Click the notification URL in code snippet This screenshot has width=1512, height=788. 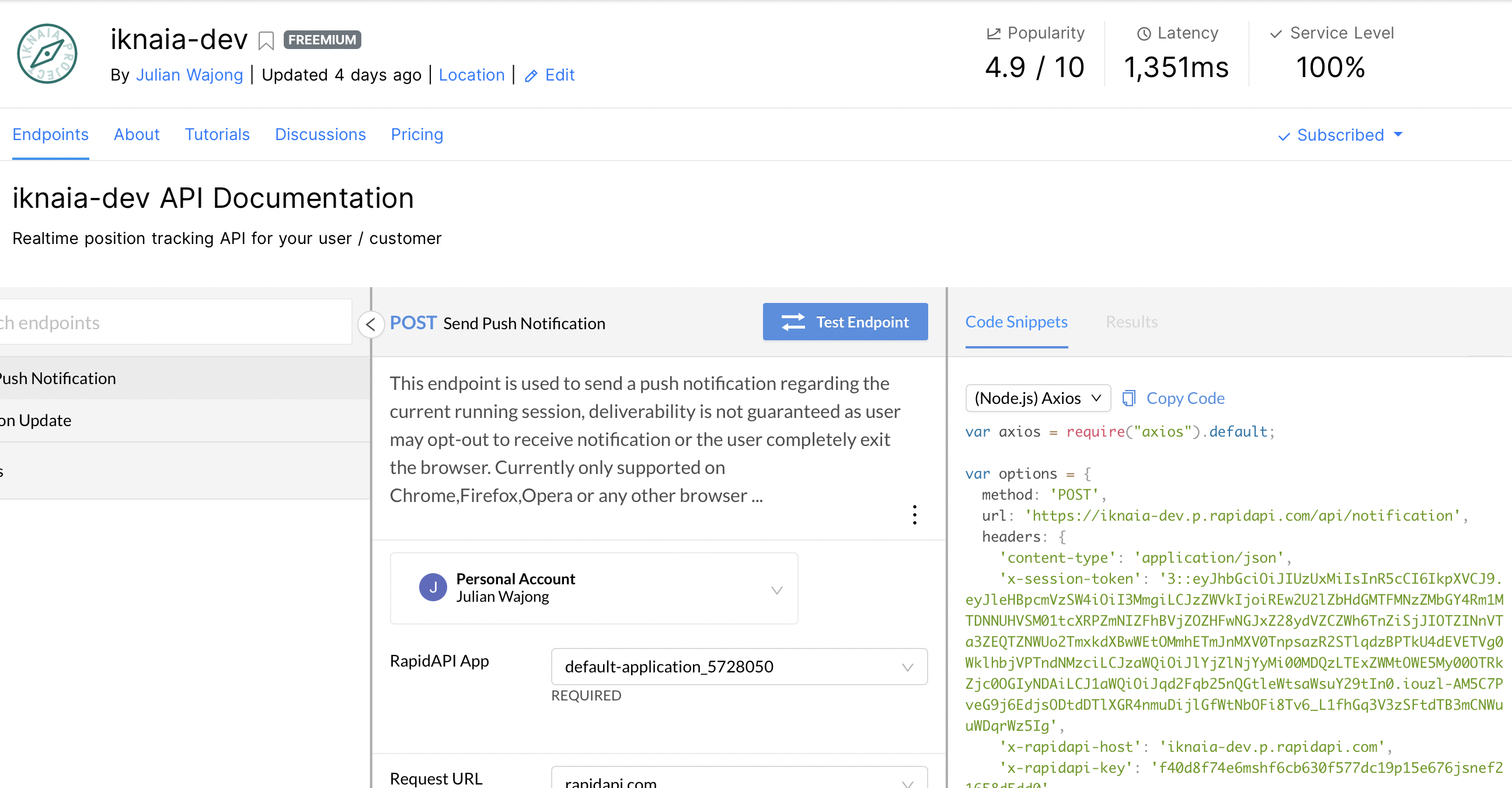point(1243,516)
